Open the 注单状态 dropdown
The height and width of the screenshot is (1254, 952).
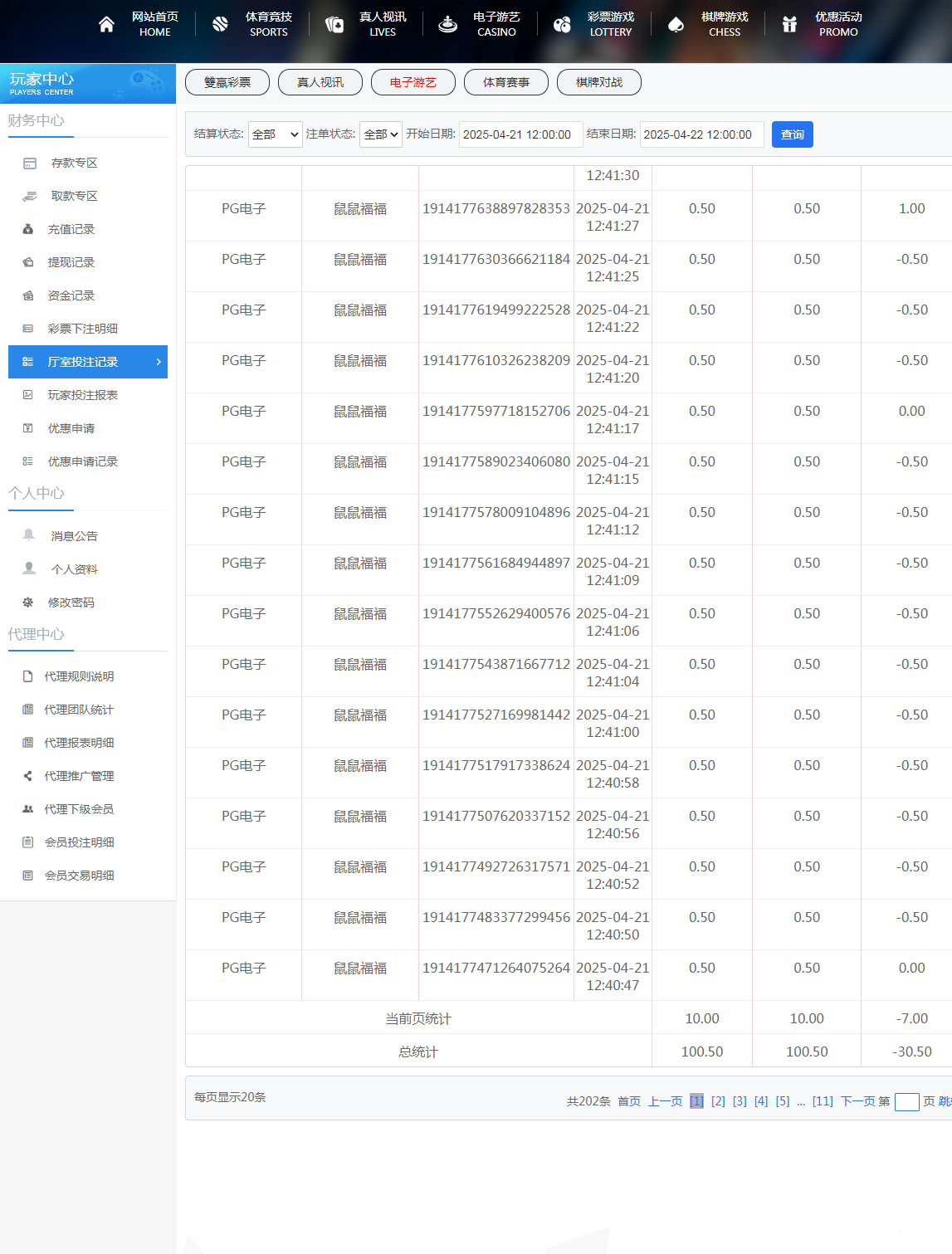(380, 134)
